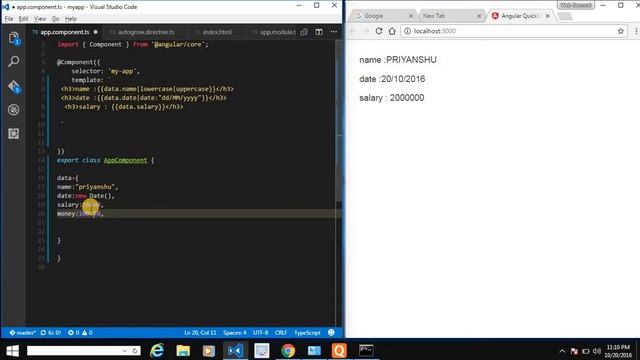Click the Ln 20, Col 11 cursor position indicator
This screenshot has height=360, width=640.
[x=200, y=333]
